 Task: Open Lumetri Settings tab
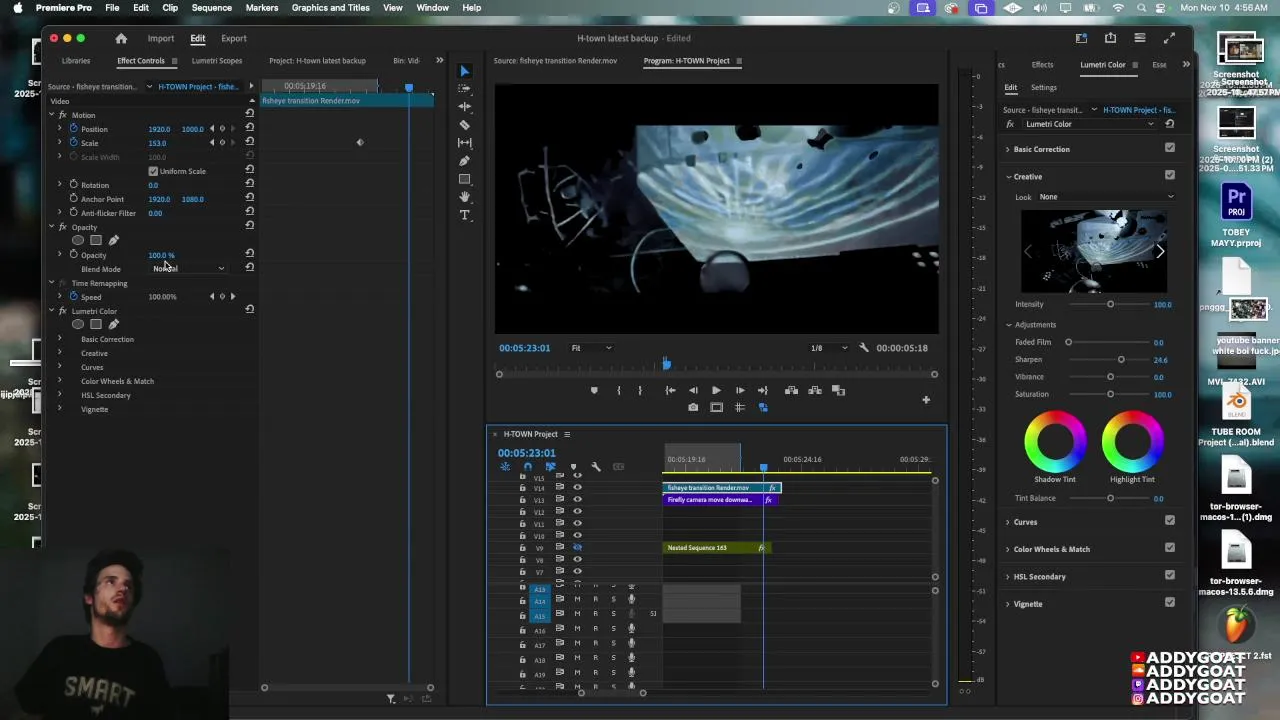pyautogui.click(x=1044, y=88)
